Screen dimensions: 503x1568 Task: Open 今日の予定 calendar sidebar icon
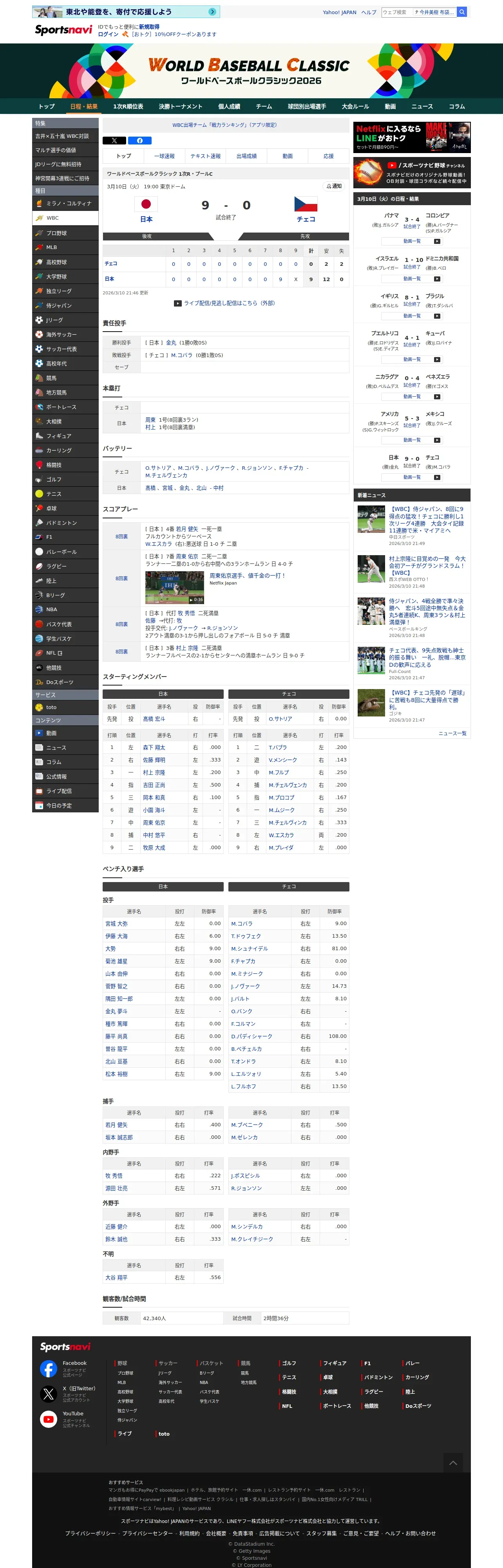pyautogui.click(x=40, y=805)
